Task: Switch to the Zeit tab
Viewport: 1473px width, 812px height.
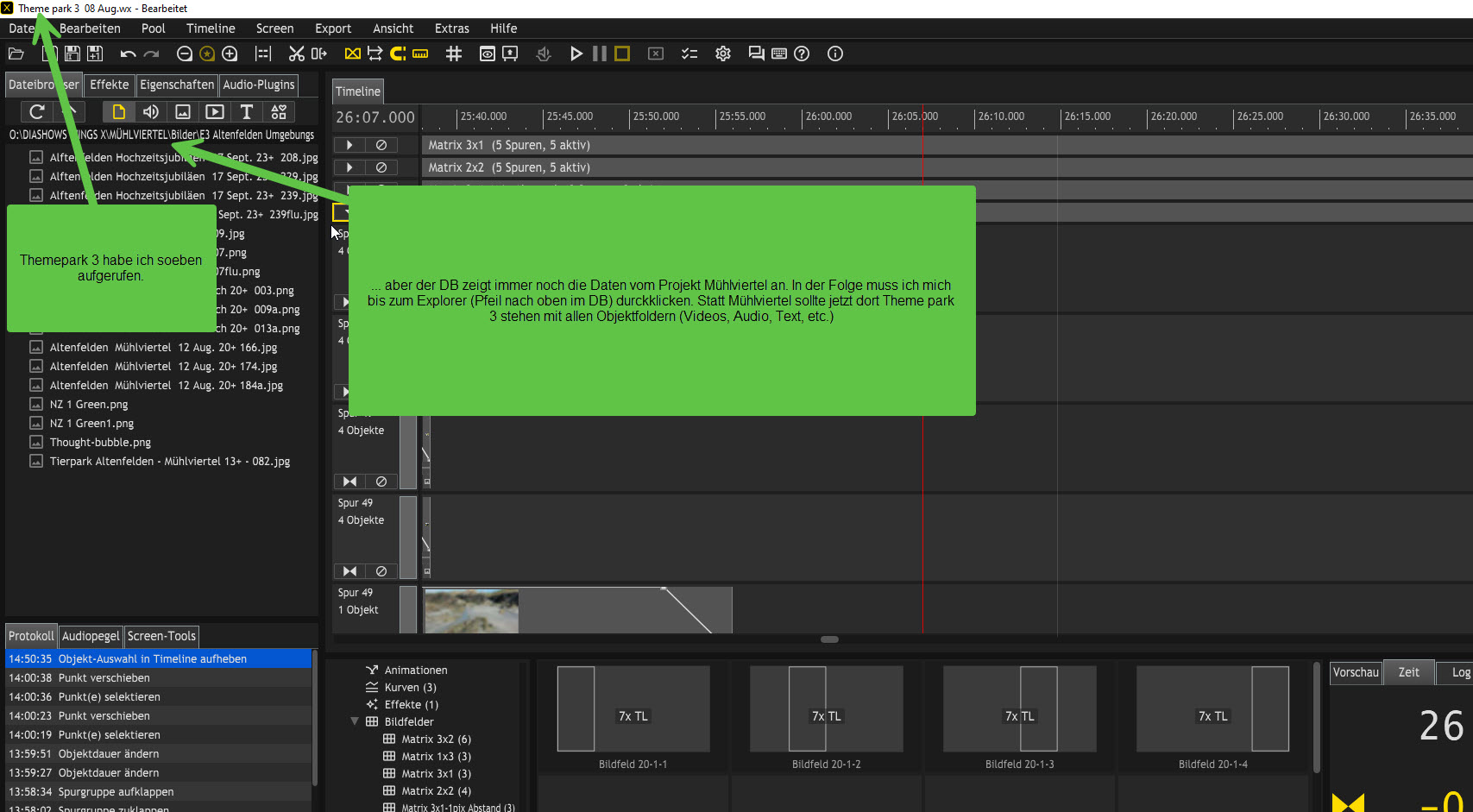Action: pos(1408,672)
